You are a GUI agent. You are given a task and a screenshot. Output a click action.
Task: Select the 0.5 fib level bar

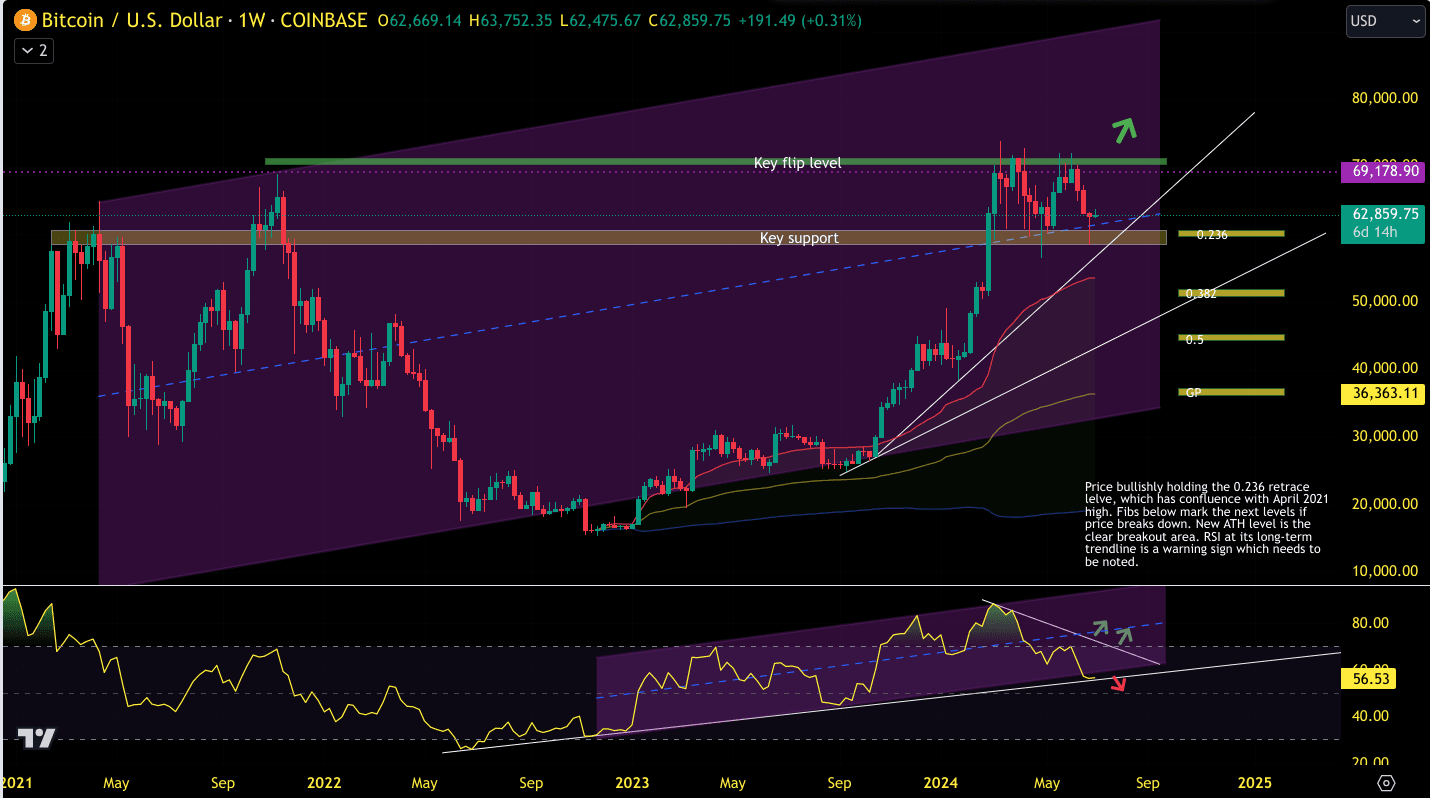click(x=1231, y=338)
